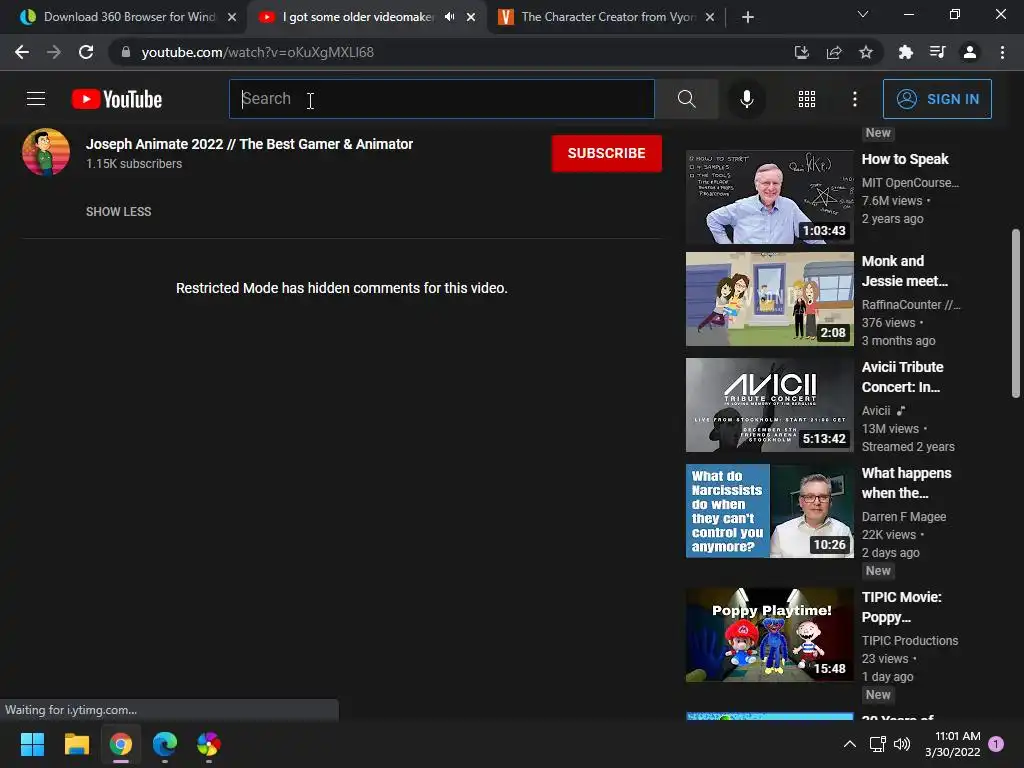Open Microsoft Edge from taskbar
Viewport: 1024px width, 768px height.
(x=165, y=744)
